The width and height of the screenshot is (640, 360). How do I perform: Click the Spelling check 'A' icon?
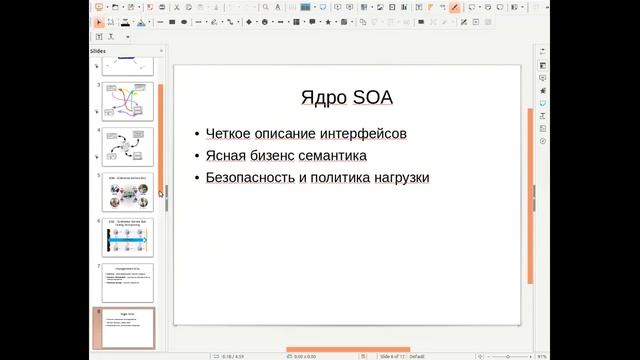[x=278, y=7]
